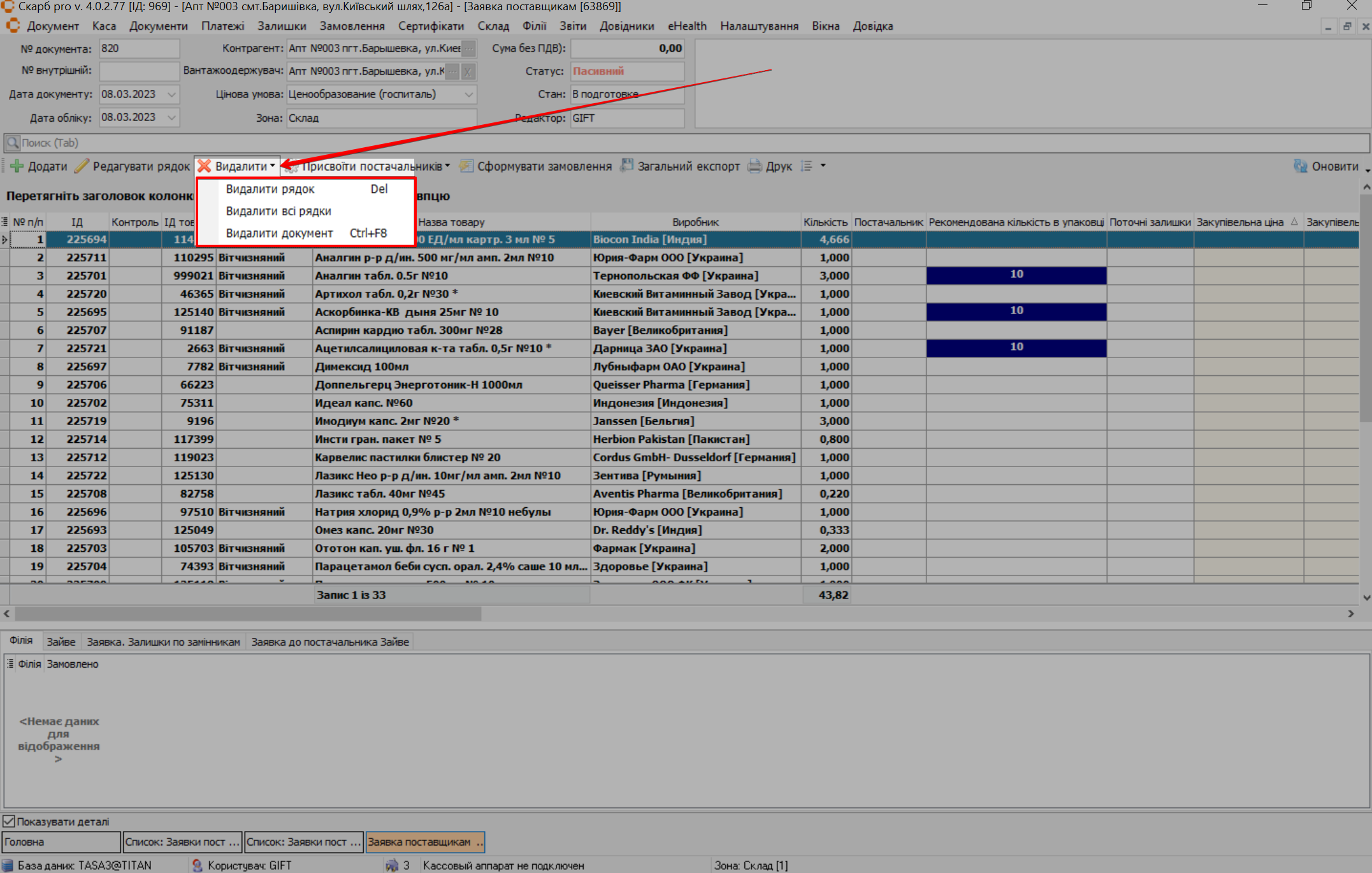Click the Сформувати замовлення toolbar icon

click(x=466, y=166)
